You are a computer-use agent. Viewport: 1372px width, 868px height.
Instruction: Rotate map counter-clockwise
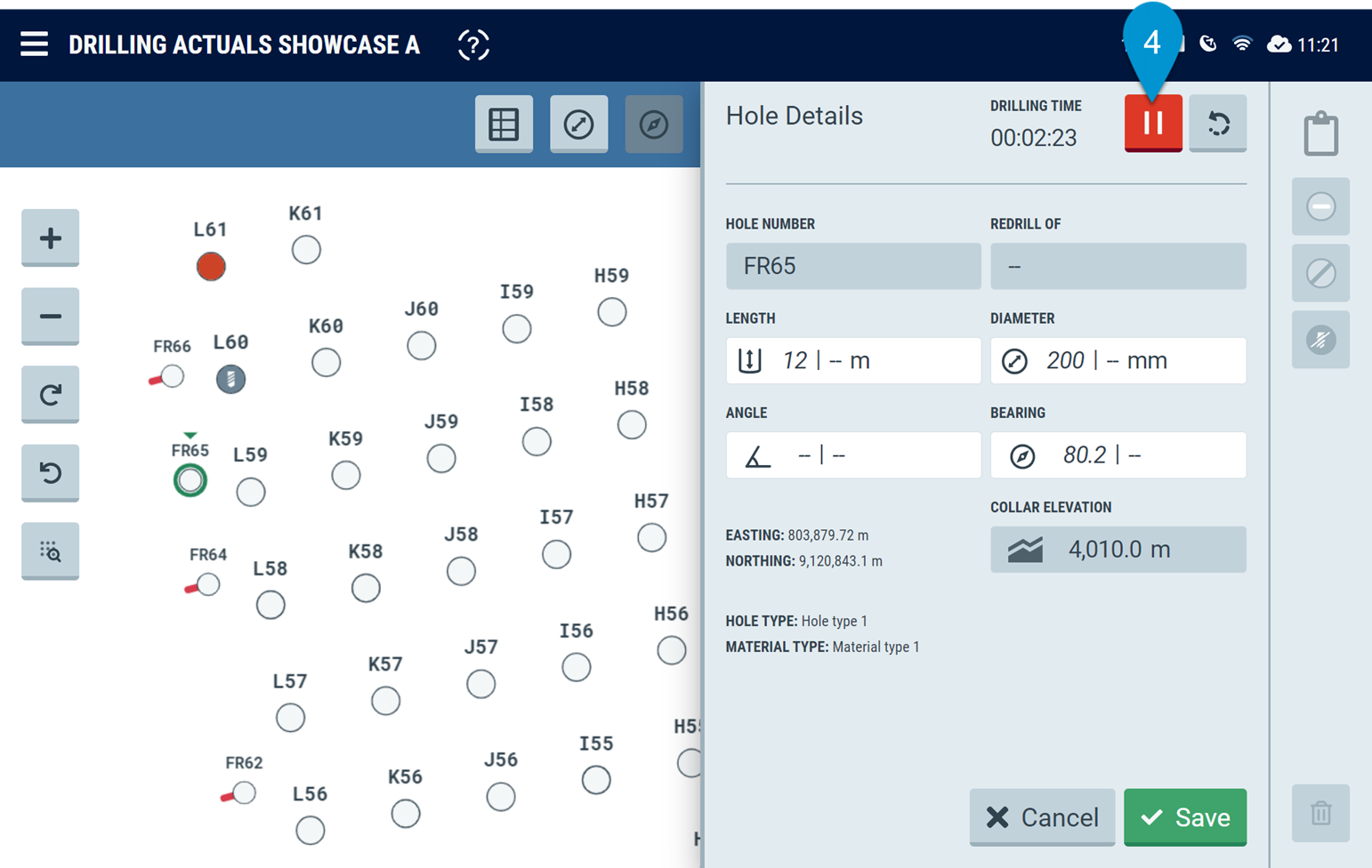(51, 472)
